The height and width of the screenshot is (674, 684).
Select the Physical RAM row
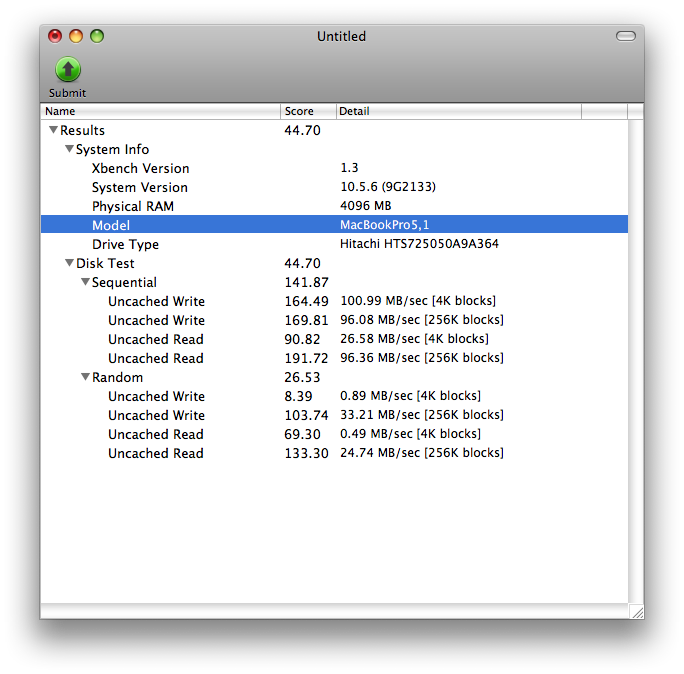(x=335, y=206)
